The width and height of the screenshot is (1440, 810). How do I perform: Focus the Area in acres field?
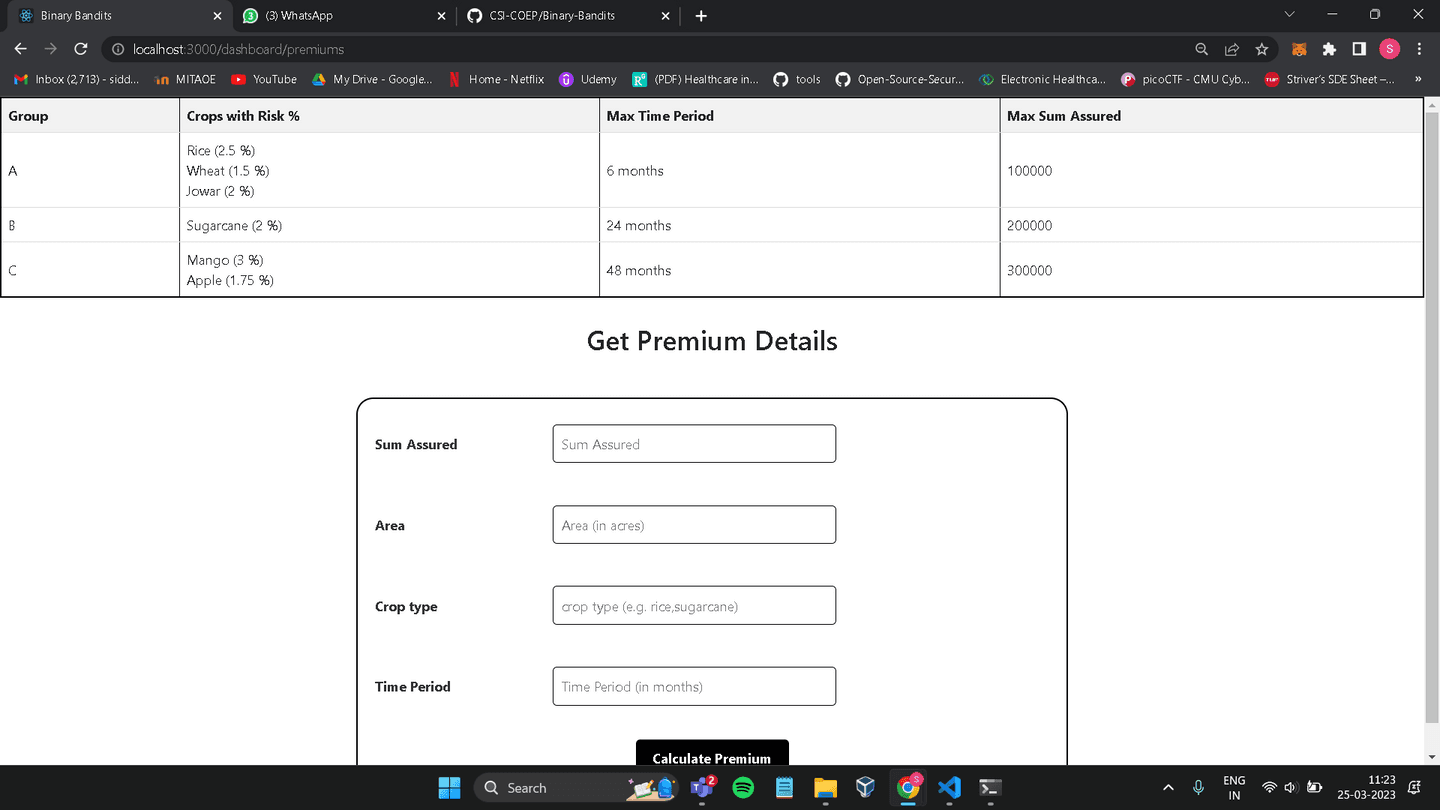click(694, 525)
